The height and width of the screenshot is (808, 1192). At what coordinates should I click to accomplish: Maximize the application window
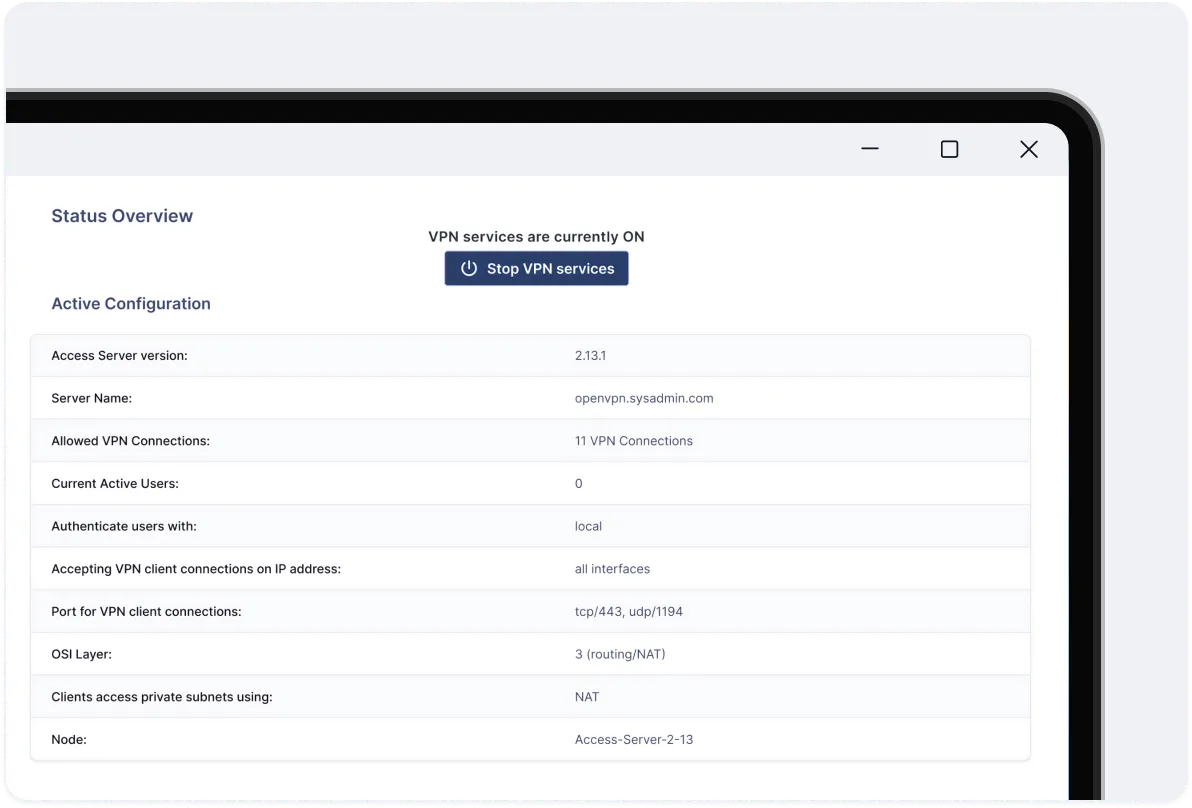click(x=948, y=149)
